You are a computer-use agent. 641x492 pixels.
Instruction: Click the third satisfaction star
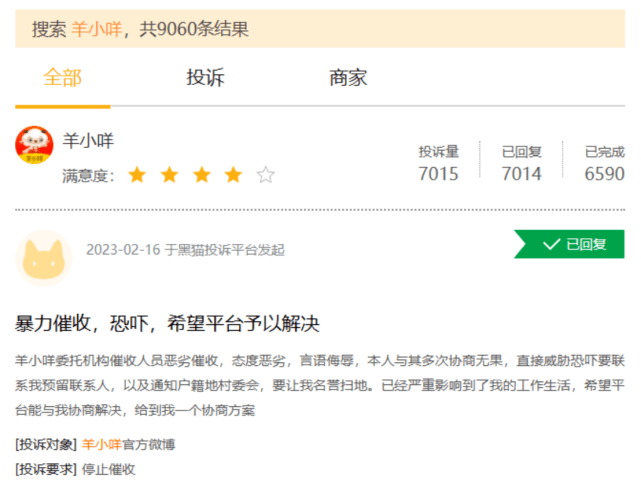coord(201,176)
